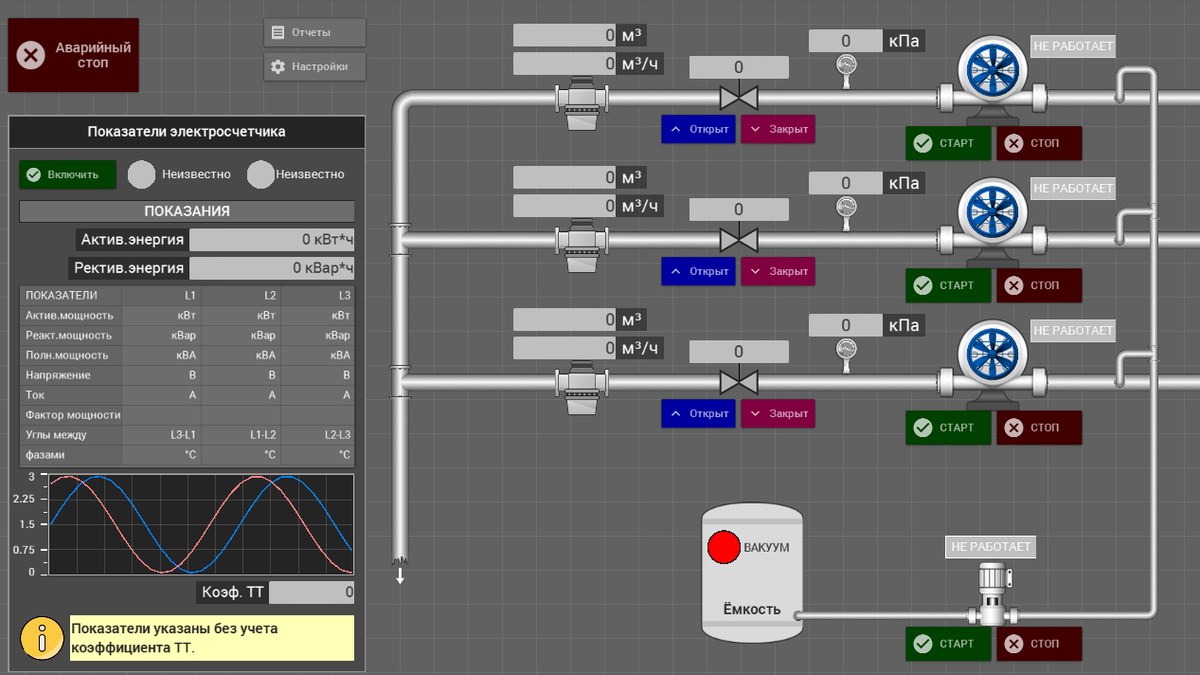Image resolution: width=1200 pixels, height=675 pixels.
Task: Click the red ВАКУУМ indicator lamp
Action: tap(723, 548)
